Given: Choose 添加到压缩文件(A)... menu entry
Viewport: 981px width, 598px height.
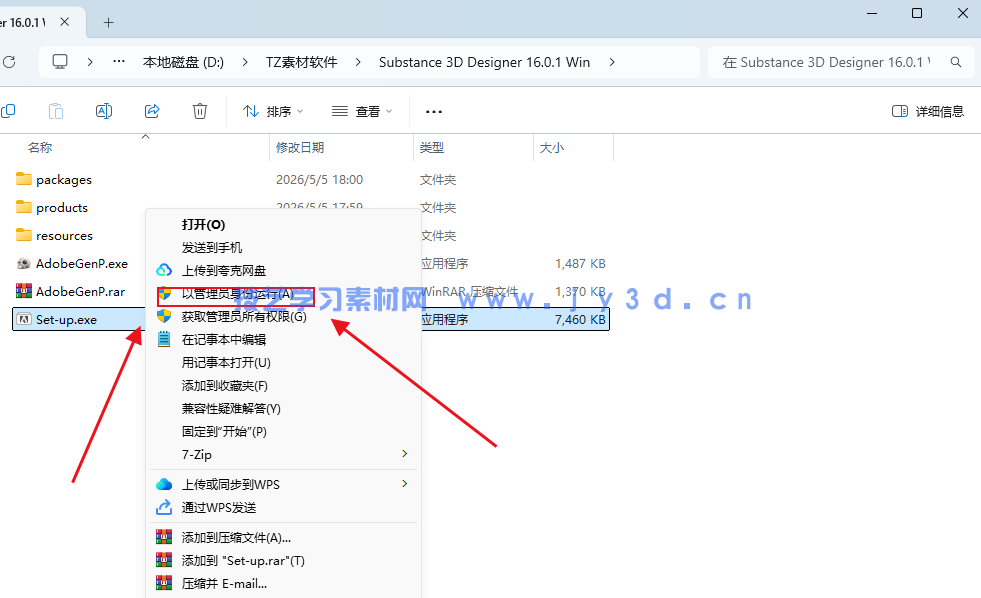Looking at the screenshot, I should 283,537.
